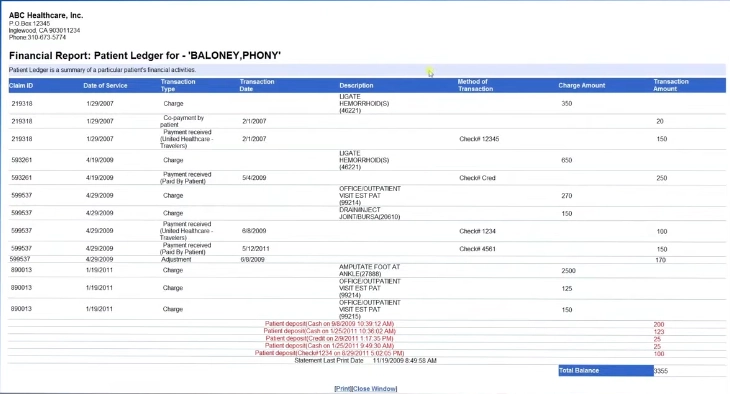The height and width of the screenshot is (394, 730).
Task: Click claim ID 593261 in the charge row
Action: (x=22, y=160)
